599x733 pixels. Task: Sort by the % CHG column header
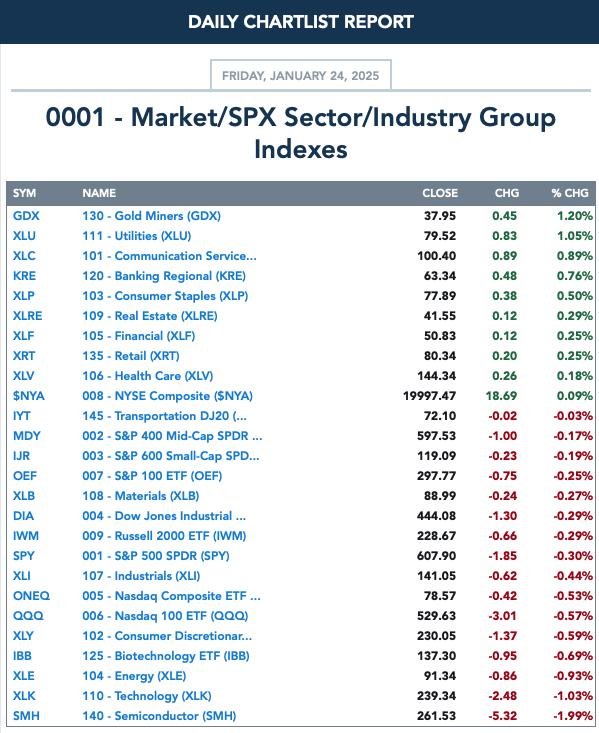click(570, 193)
